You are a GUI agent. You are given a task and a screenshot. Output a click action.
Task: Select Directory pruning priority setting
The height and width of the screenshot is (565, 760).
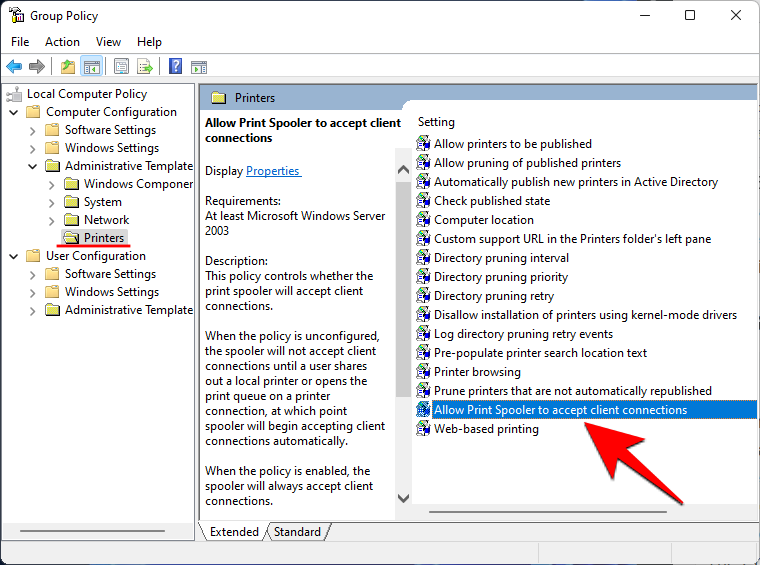coord(501,277)
